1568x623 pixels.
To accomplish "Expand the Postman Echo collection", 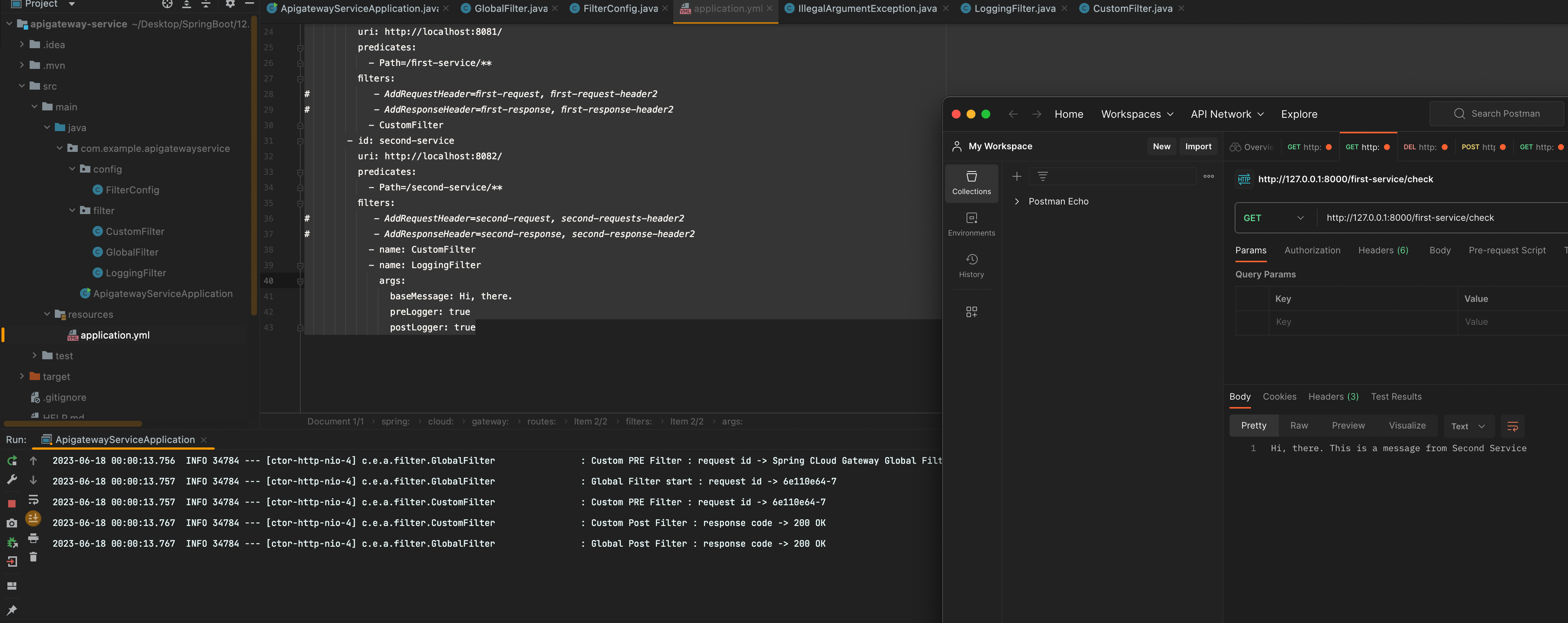I will click(x=1017, y=201).
